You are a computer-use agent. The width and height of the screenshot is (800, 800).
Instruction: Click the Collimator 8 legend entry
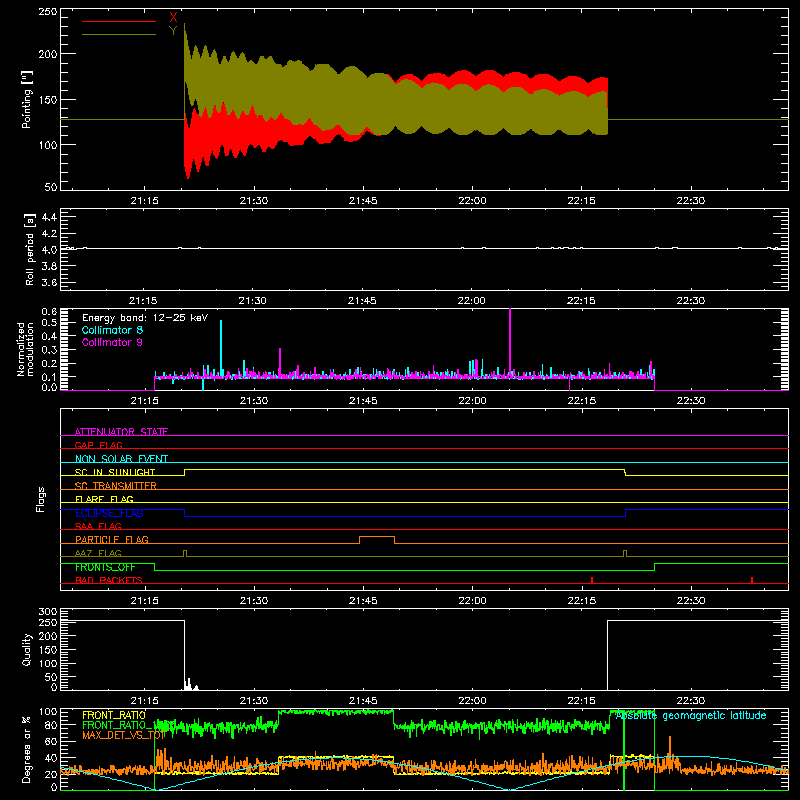(112, 330)
